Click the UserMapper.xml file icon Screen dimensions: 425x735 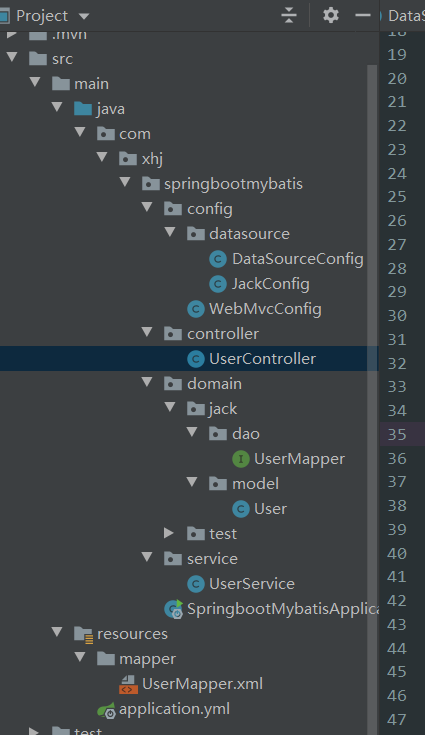(x=128, y=684)
